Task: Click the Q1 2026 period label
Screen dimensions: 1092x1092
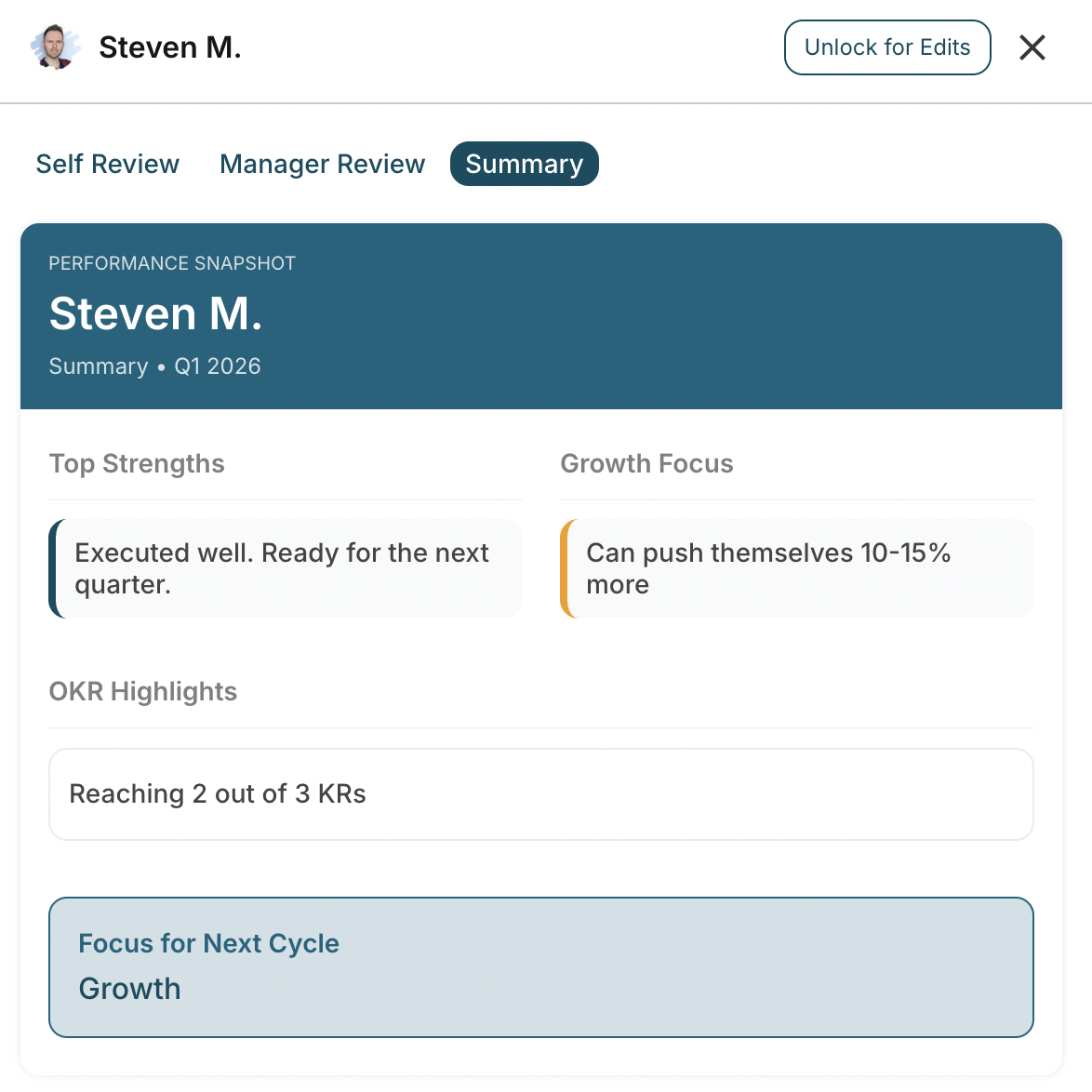Action: pos(217,366)
